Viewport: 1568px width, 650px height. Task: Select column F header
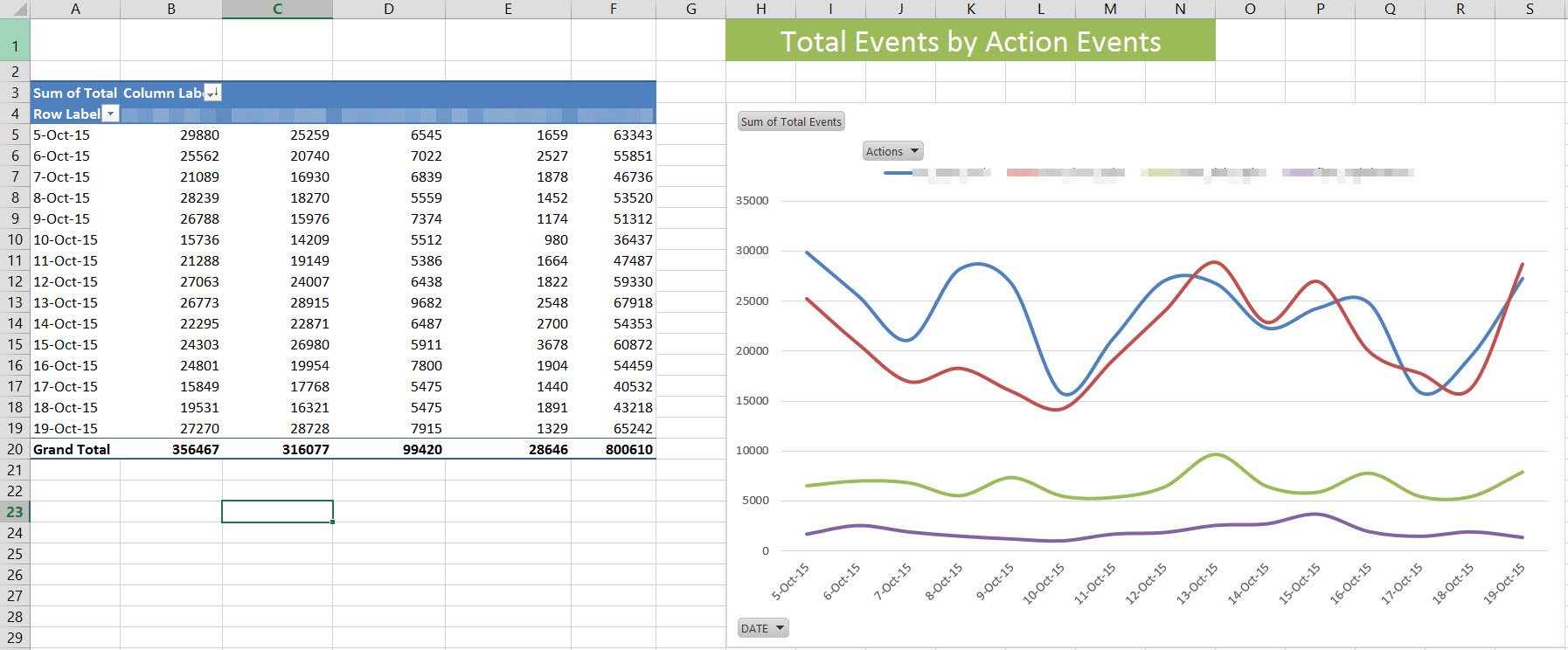click(613, 9)
